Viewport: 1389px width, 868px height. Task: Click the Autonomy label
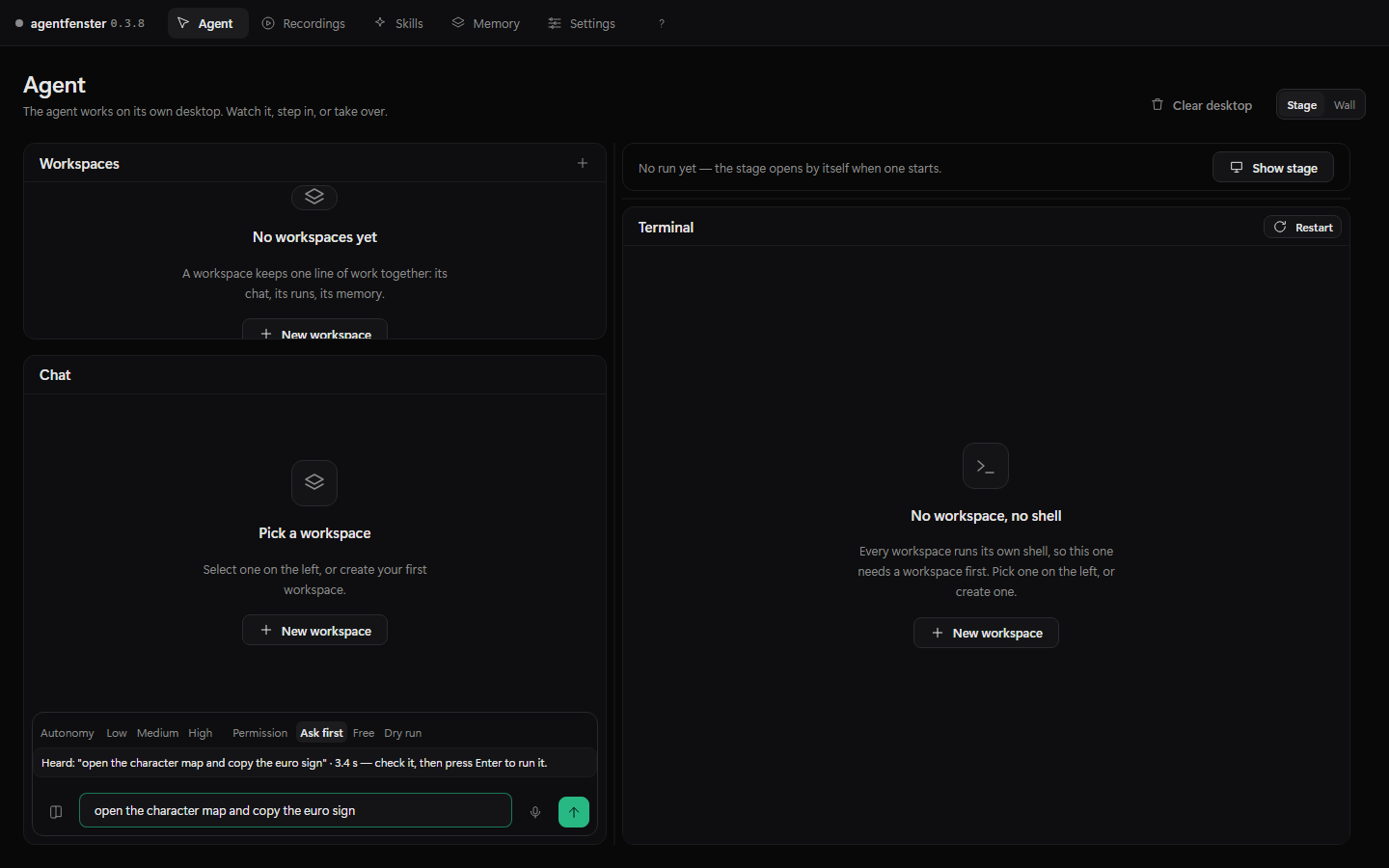pos(68,733)
